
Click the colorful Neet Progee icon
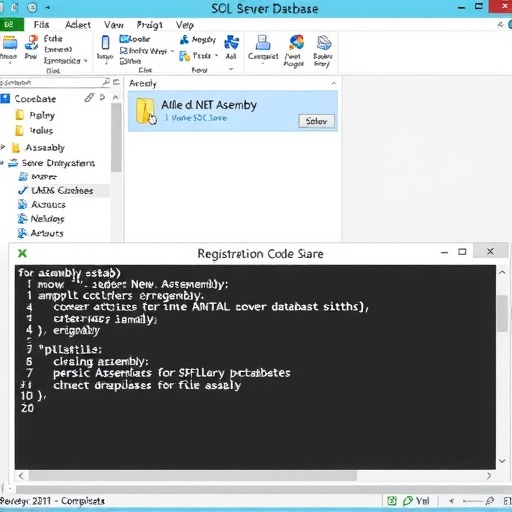coord(296,42)
